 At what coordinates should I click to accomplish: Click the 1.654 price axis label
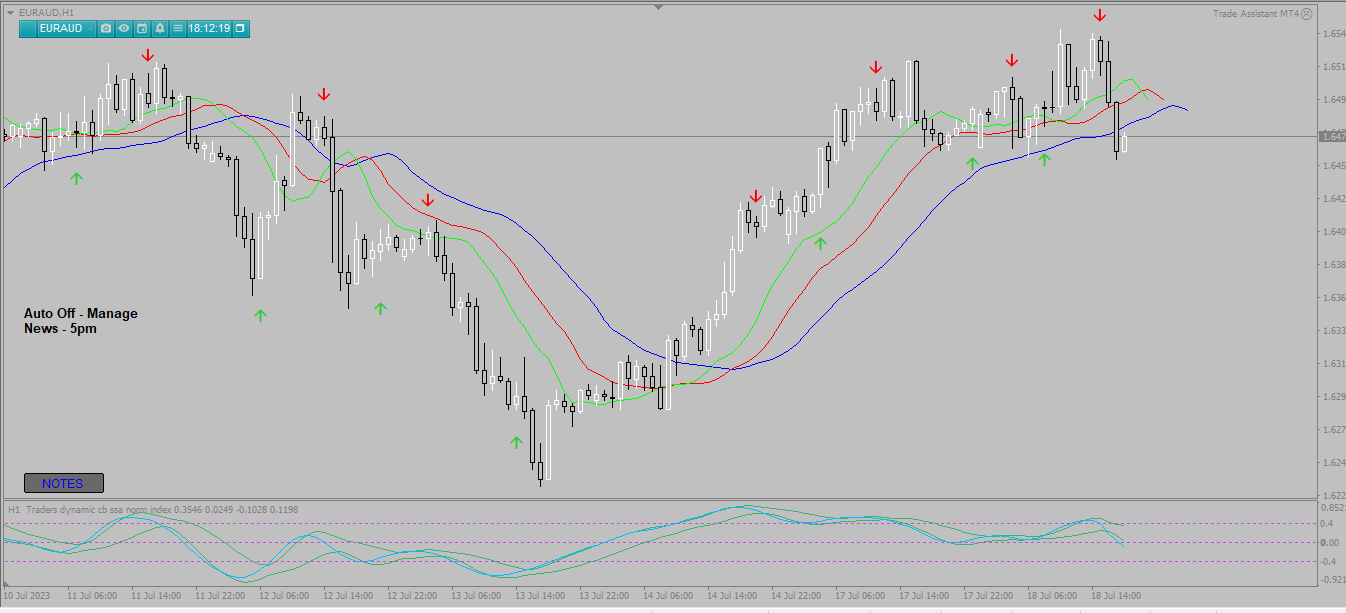pyautogui.click(x=1333, y=34)
